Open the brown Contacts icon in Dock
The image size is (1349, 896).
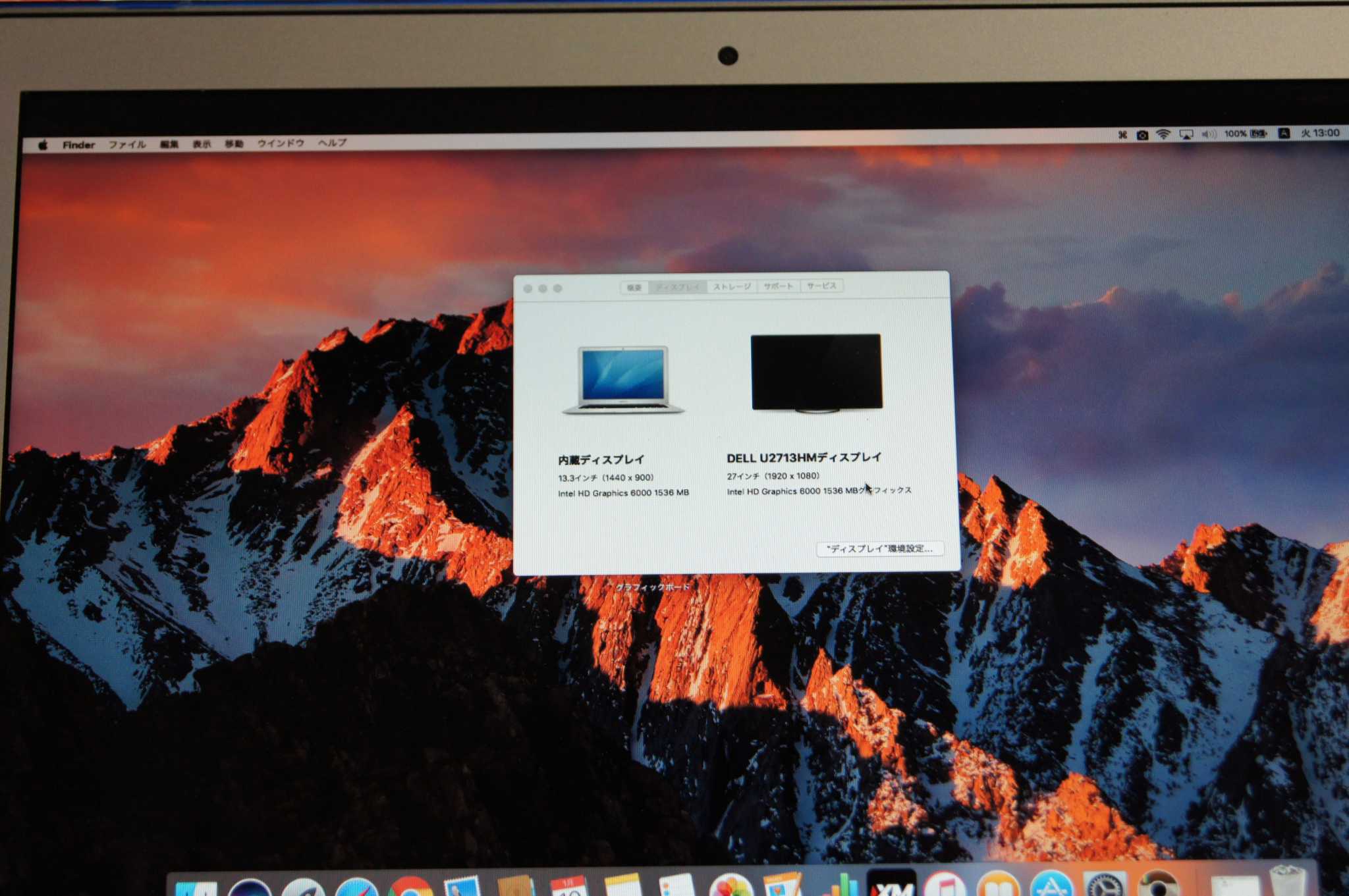coord(516,885)
